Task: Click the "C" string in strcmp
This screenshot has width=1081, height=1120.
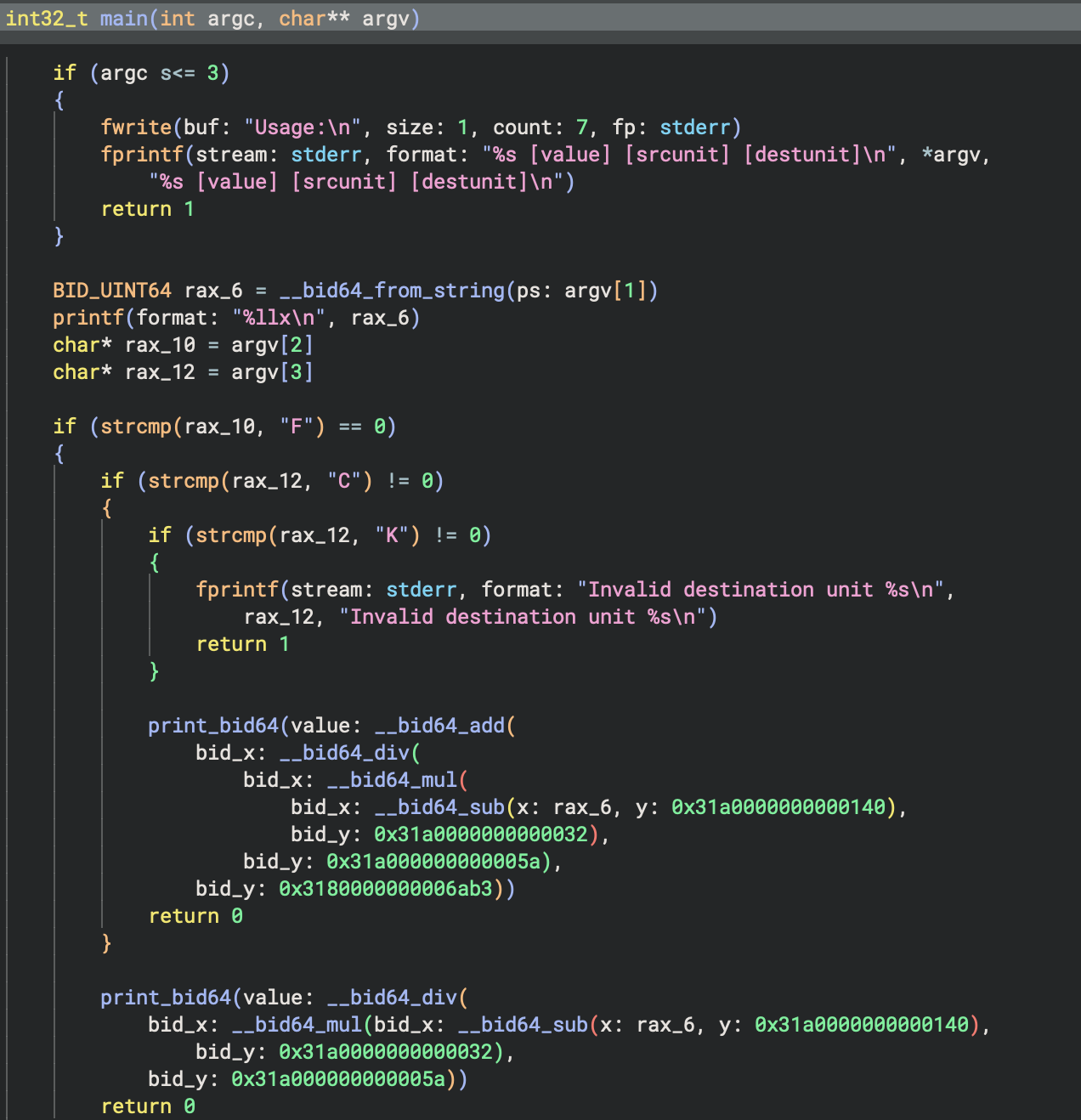Action: click(x=344, y=481)
